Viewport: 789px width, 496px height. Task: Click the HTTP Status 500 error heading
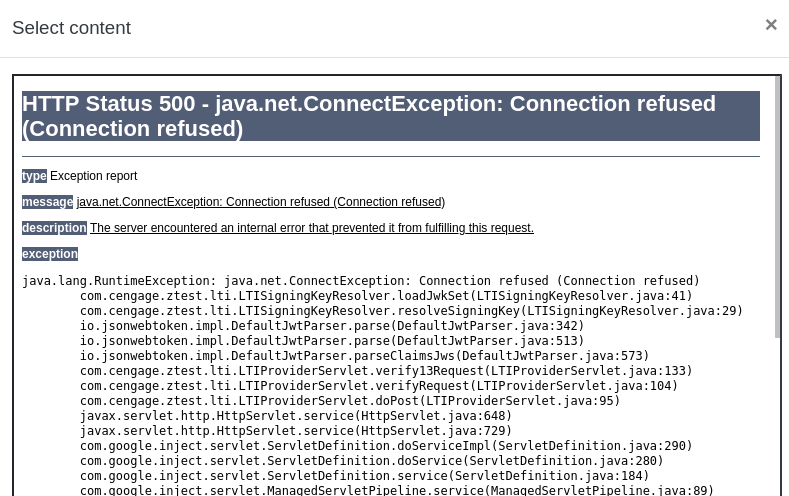point(390,116)
